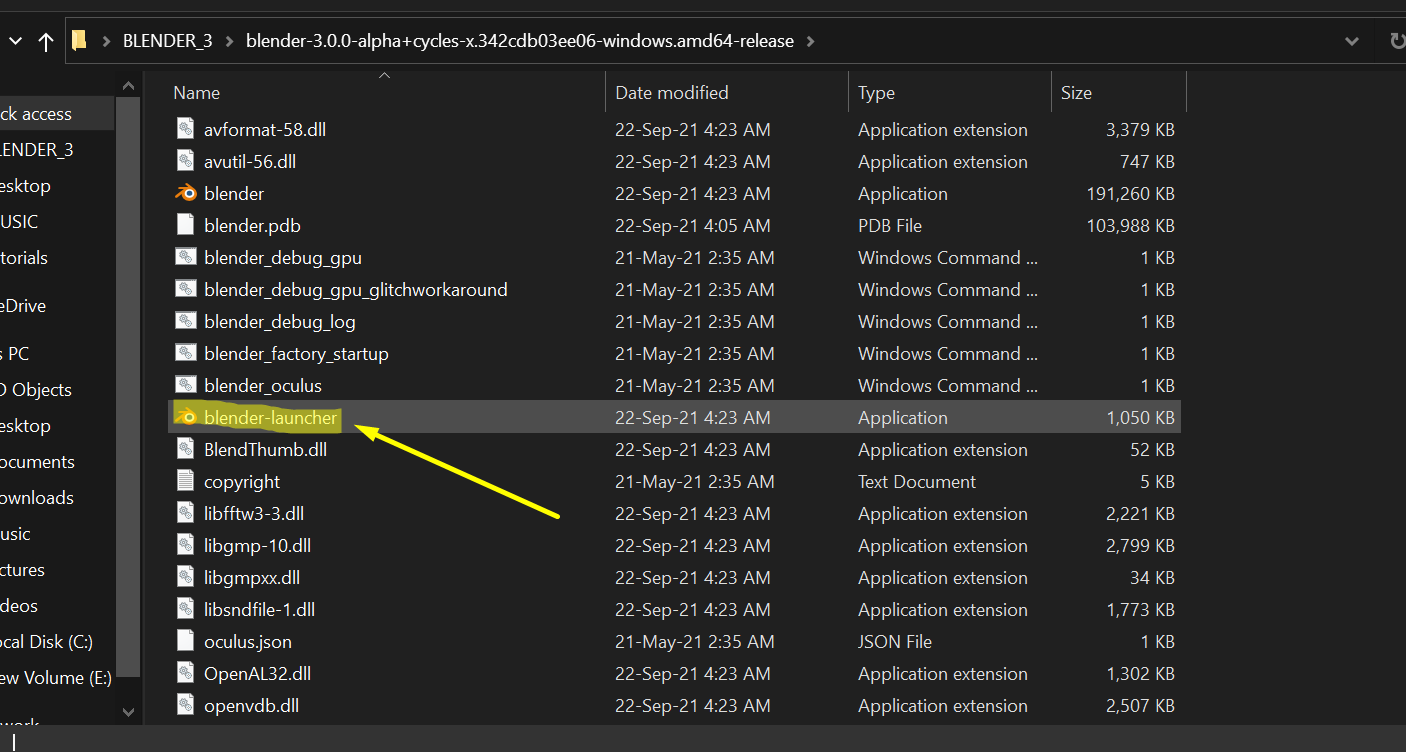Go up one folder with the up arrow

click(x=46, y=41)
